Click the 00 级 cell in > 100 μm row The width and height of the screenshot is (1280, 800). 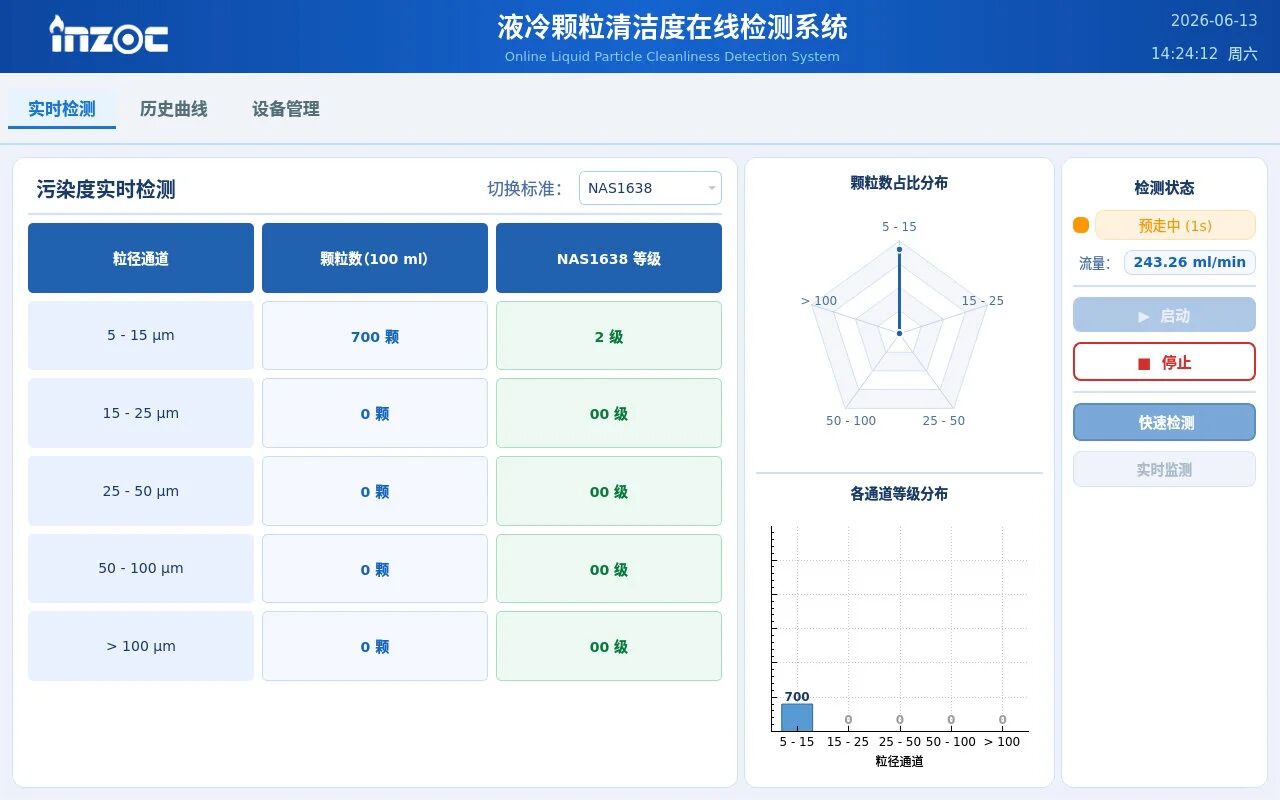coord(609,646)
